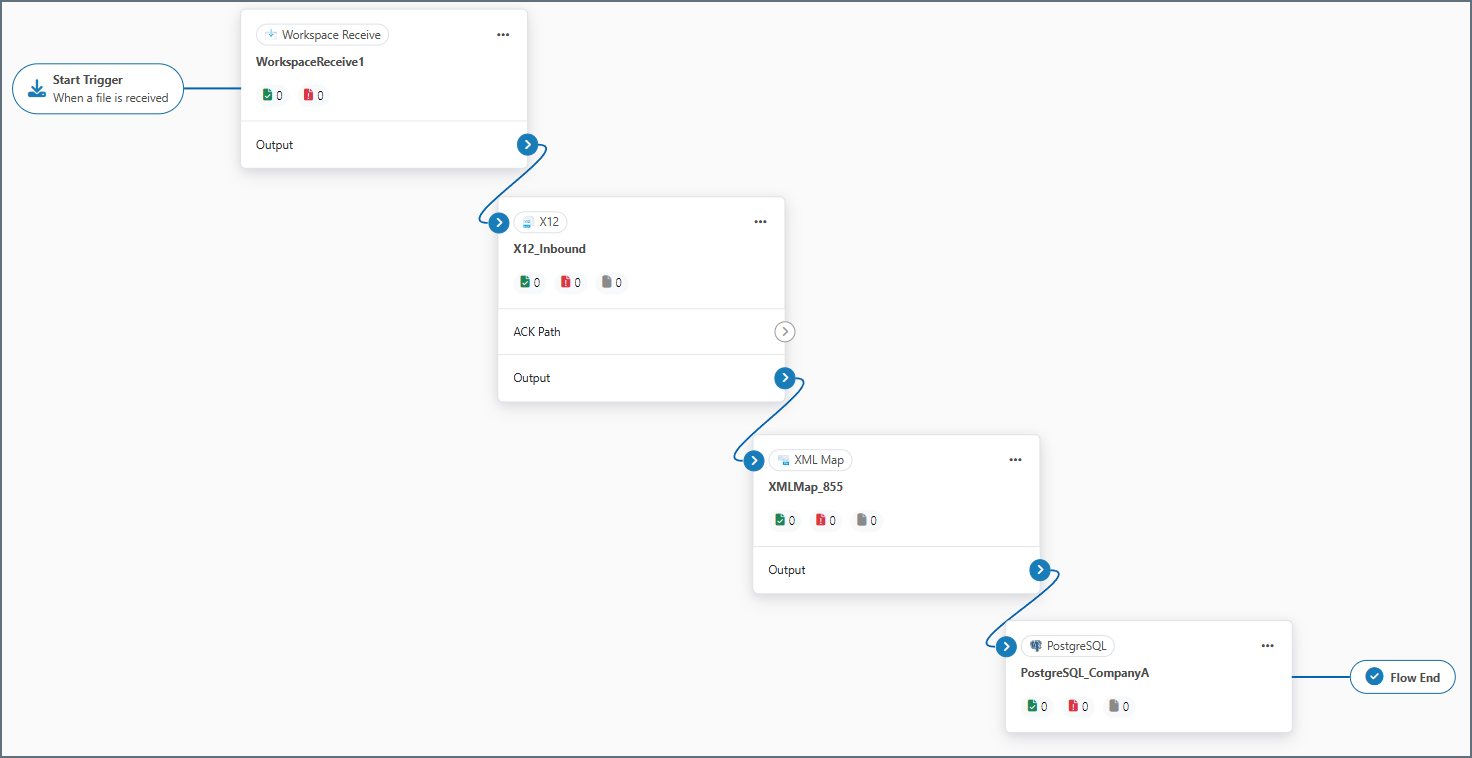This screenshot has height=758, width=1472.
Task: Click the Flow End node
Action: (1402, 677)
